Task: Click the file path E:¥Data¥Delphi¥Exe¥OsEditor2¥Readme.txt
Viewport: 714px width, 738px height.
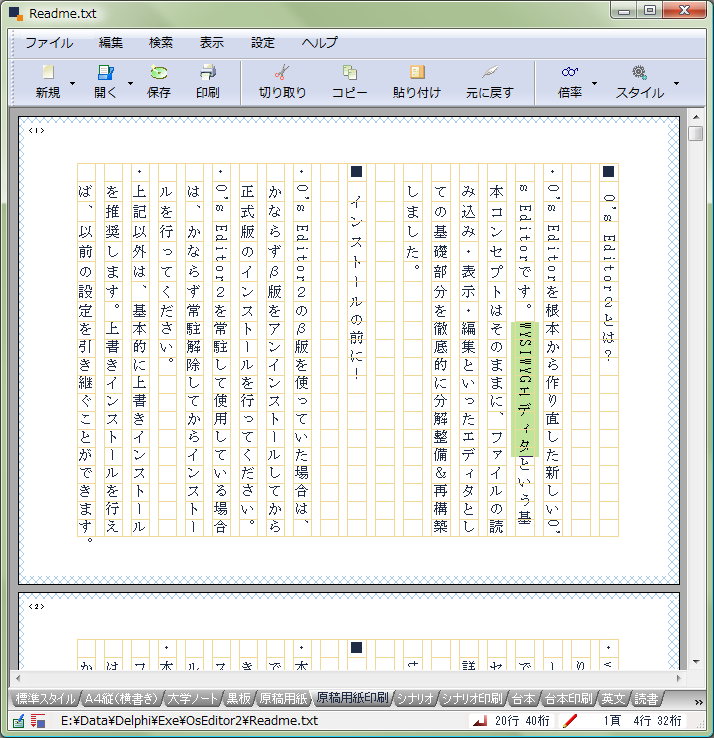Action: click(x=189, y=721)
